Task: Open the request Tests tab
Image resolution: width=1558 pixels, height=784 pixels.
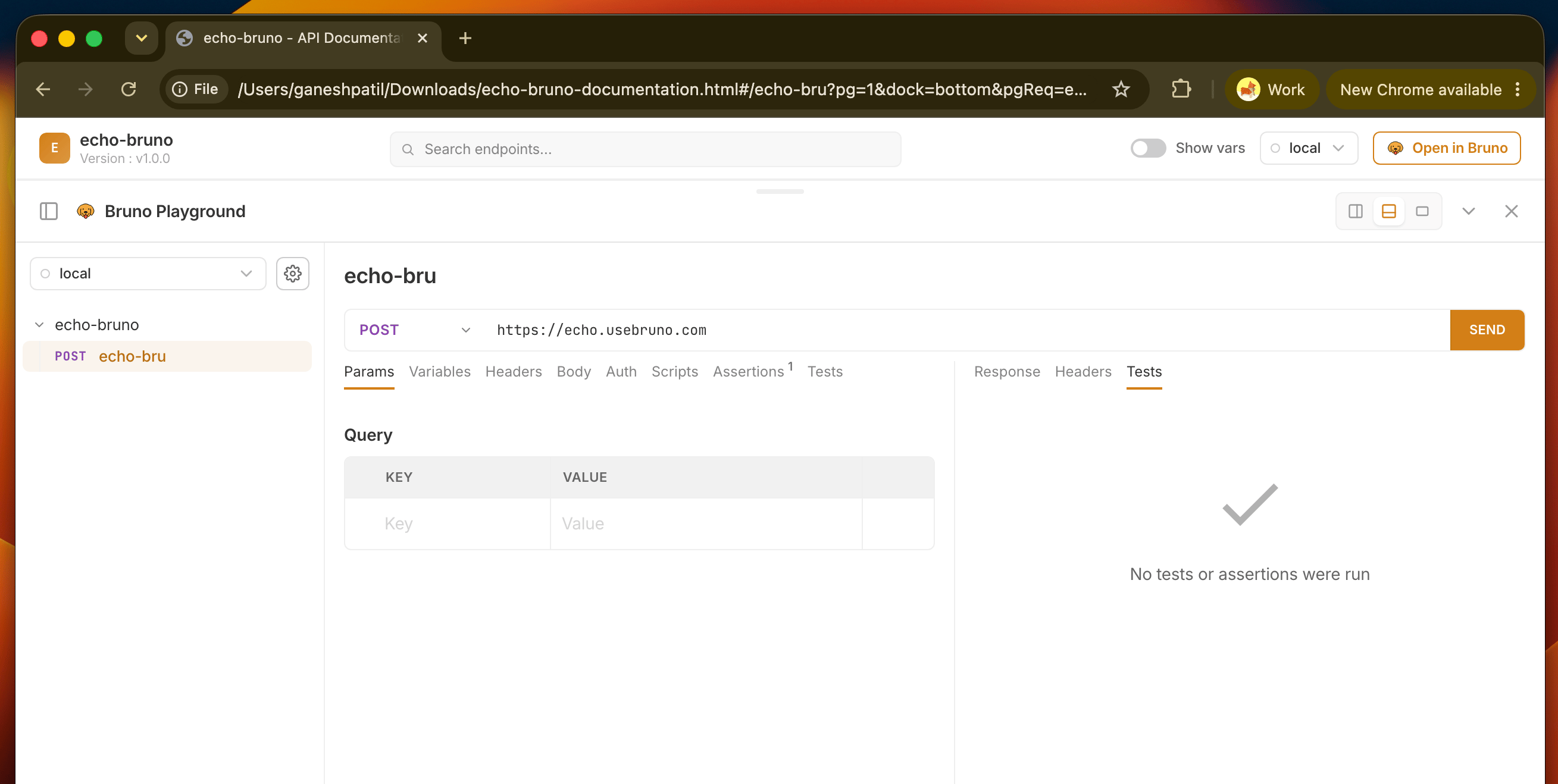Action: [825, 372]
